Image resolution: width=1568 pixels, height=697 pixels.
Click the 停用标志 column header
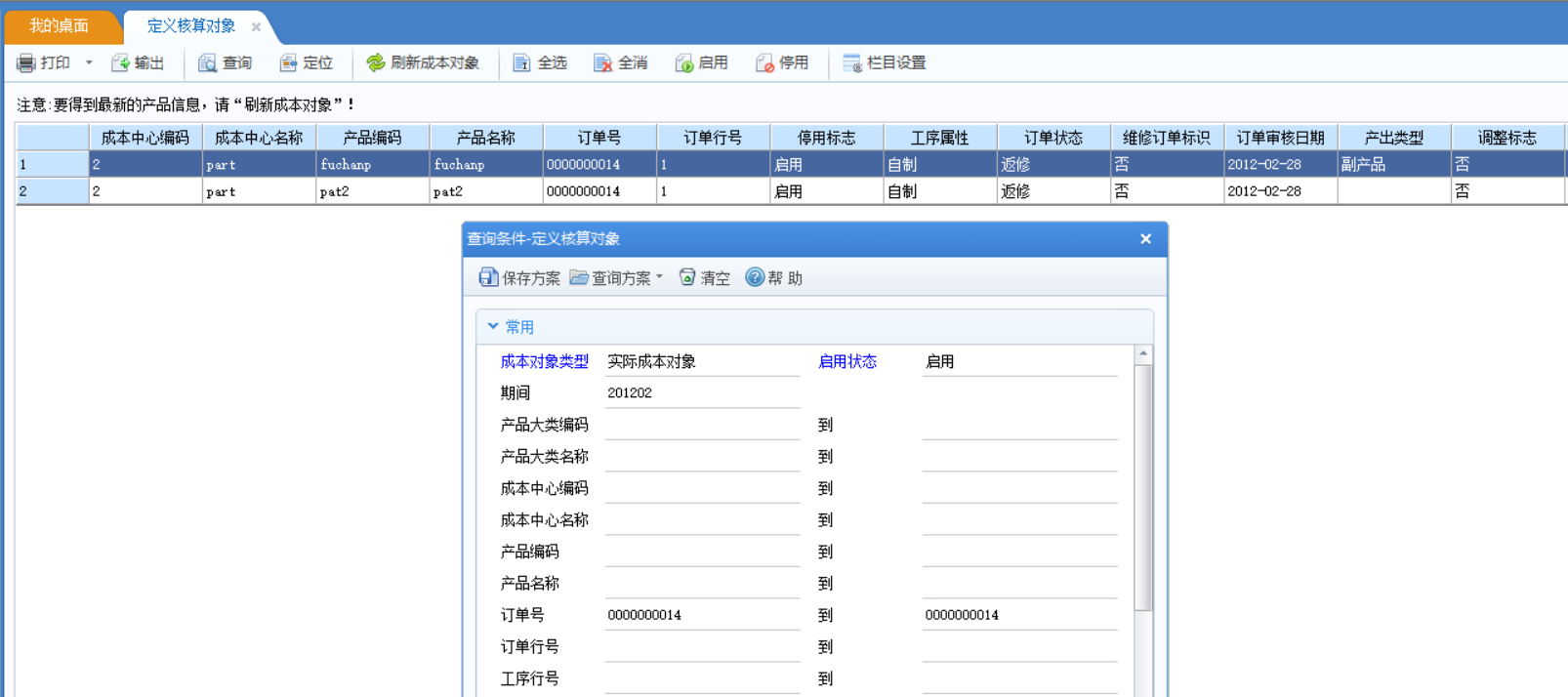[x=826, y=138]
